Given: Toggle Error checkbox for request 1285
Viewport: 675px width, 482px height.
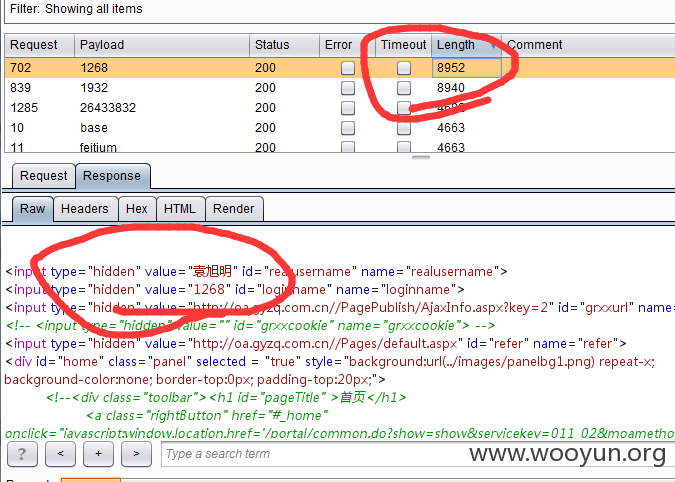Looking at the screenshot, I should click(x=348, y=108).
